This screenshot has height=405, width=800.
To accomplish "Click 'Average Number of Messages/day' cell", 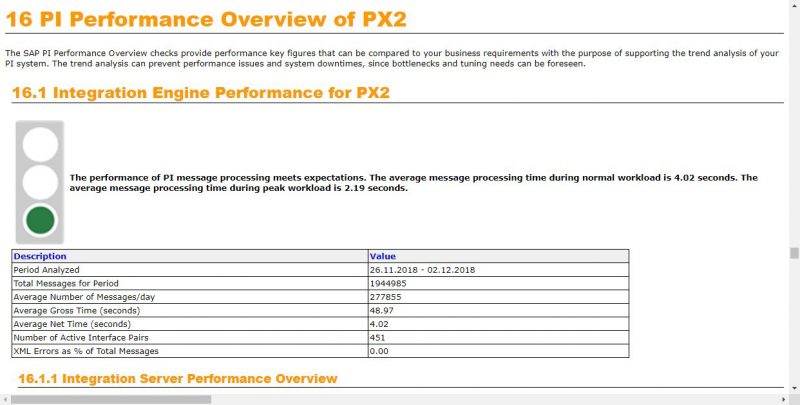I will (190, 297).
